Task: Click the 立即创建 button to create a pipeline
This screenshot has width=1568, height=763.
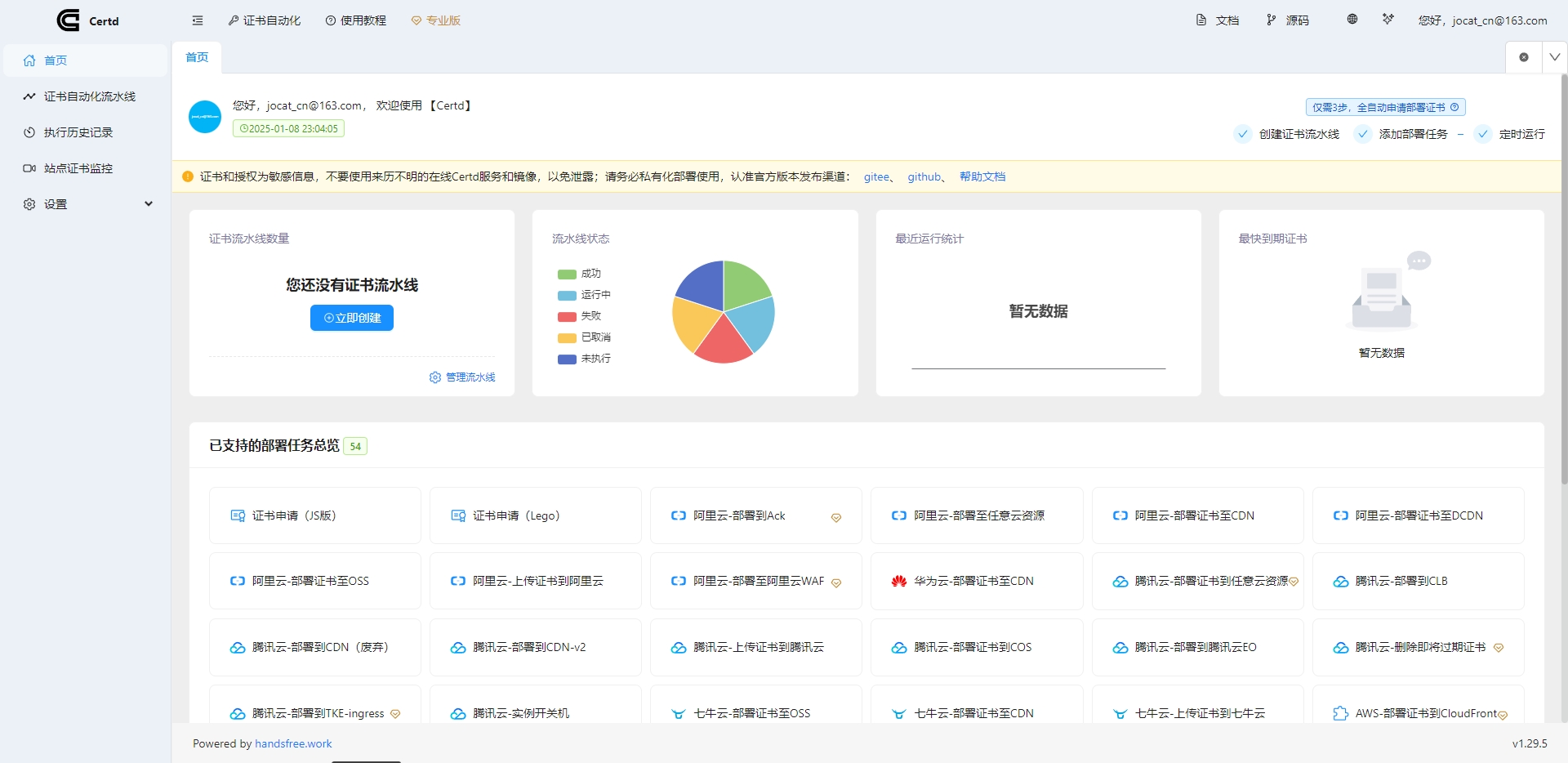Action: [x=351, y=318]
